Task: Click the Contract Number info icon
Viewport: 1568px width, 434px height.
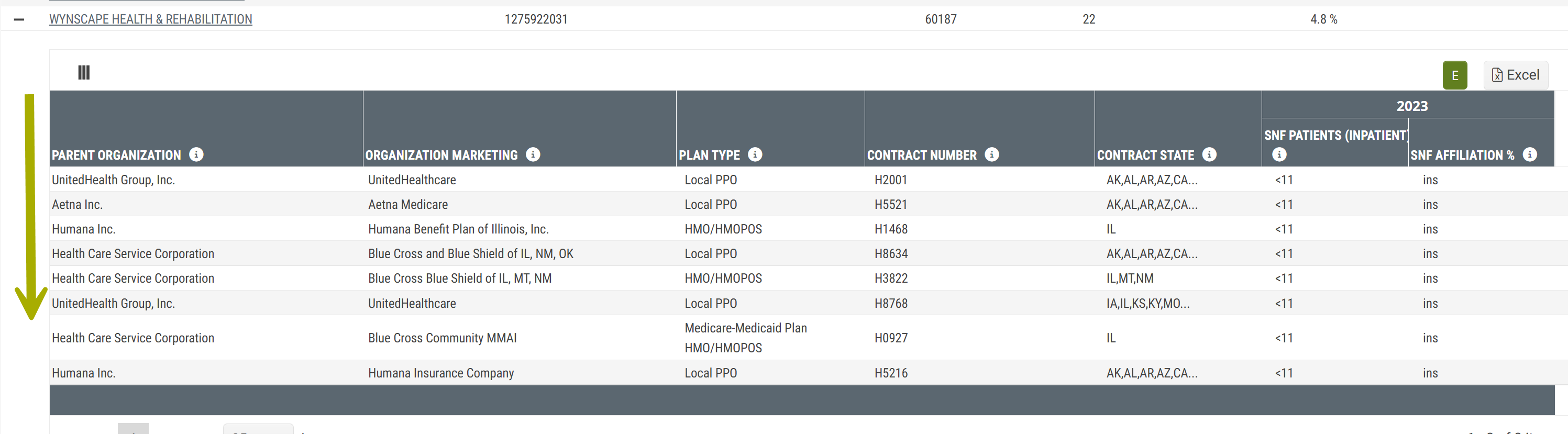Action: [991, 154]
